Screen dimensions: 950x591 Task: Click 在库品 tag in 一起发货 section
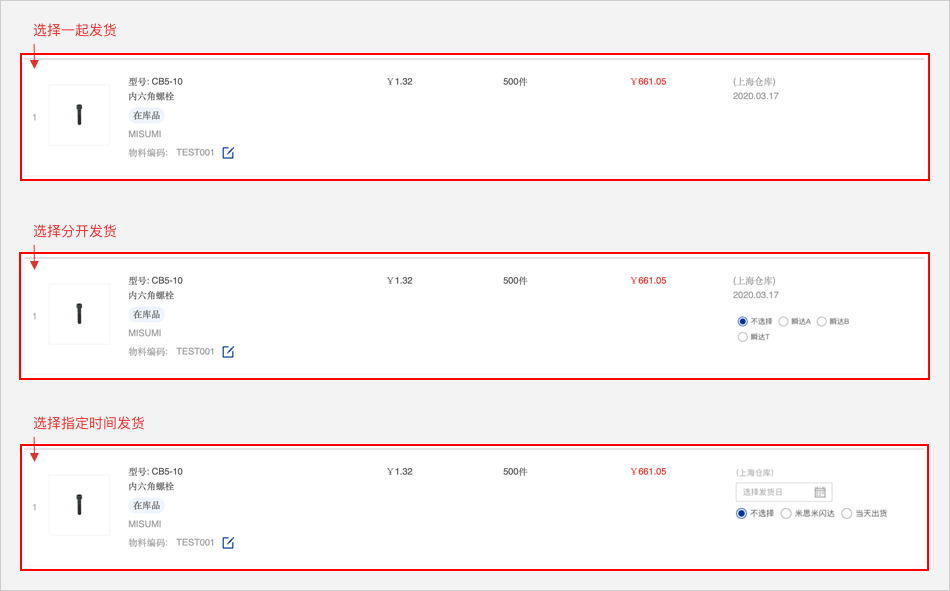[146, 116]
